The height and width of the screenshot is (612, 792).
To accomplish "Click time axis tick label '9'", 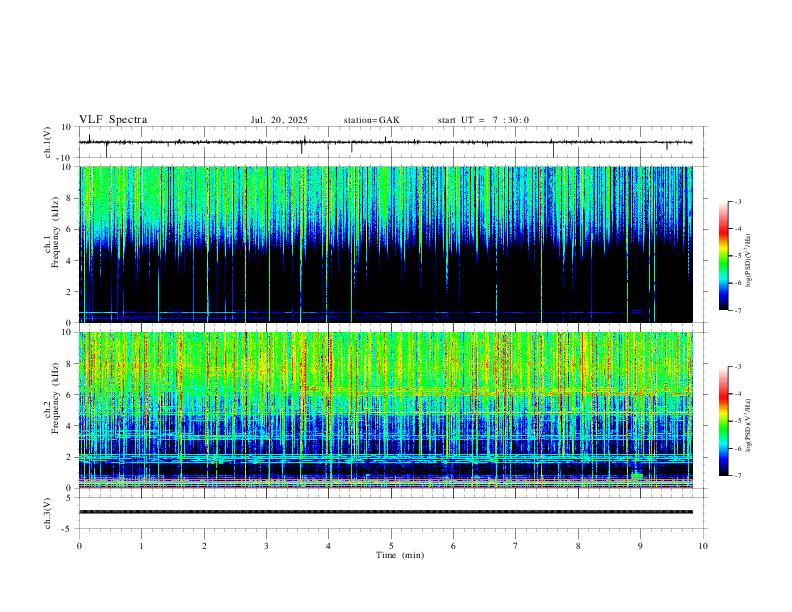I will (x=640, y=546).
